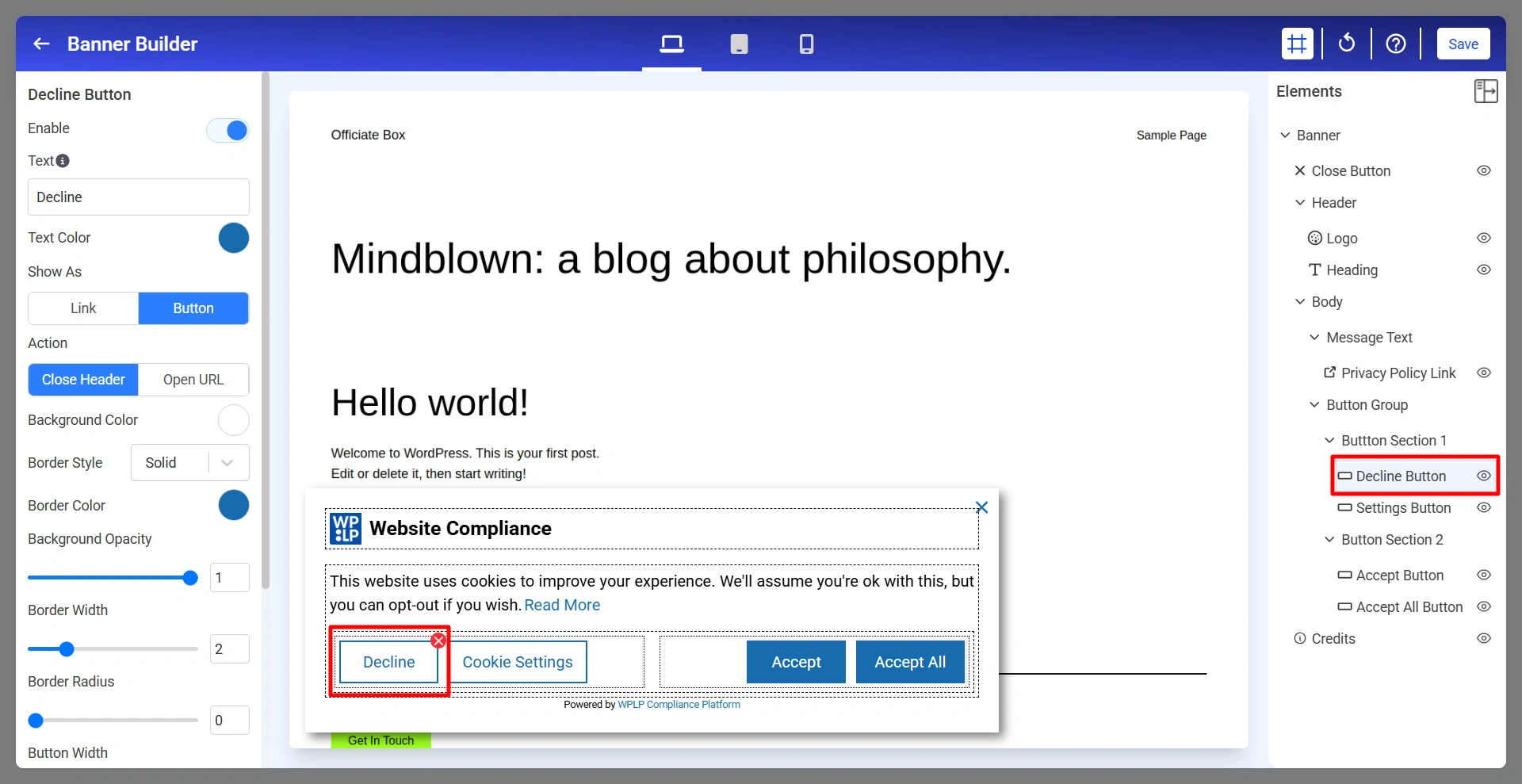Toggle Decline Button visibility eye

[x=1484, y=476]
